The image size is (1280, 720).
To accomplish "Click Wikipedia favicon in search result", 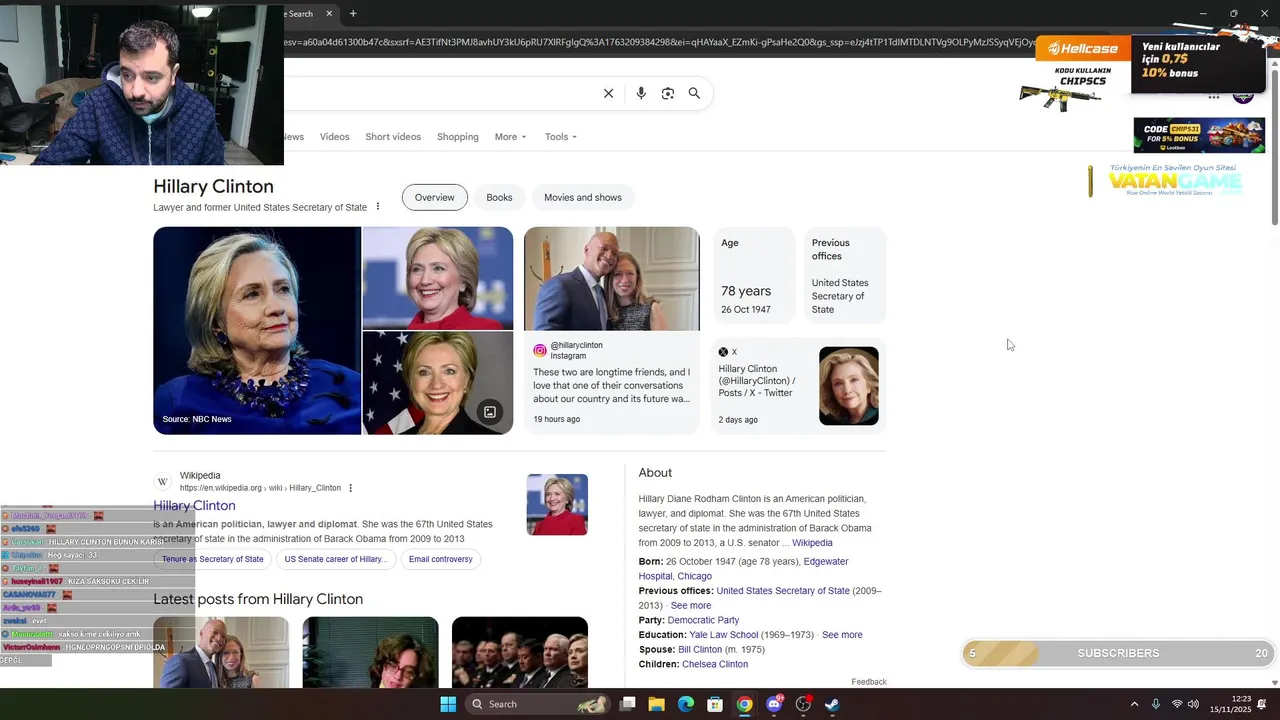I will pyautogui.click(x=162, y=482).
